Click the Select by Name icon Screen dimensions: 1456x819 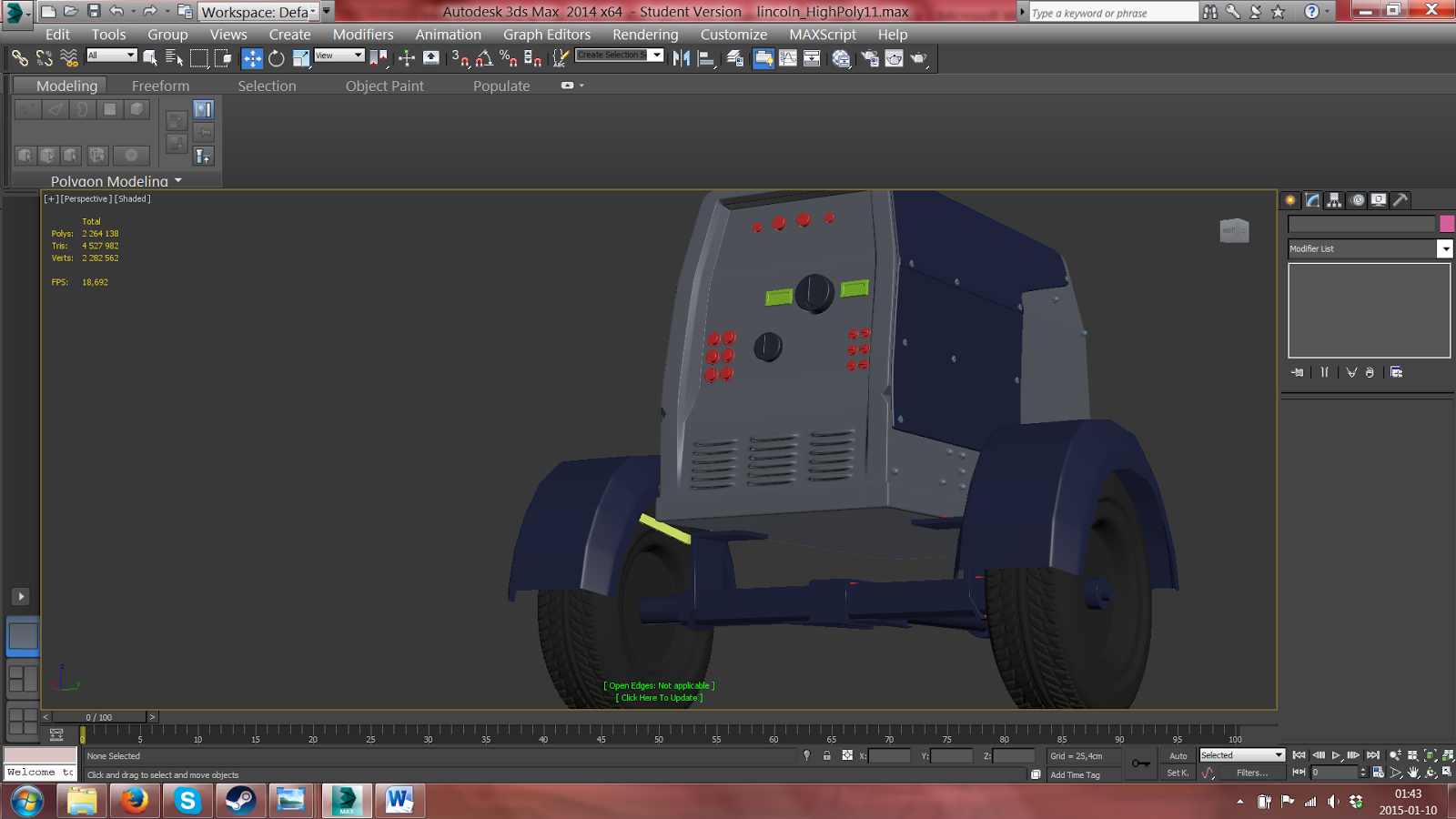point(174,58)
